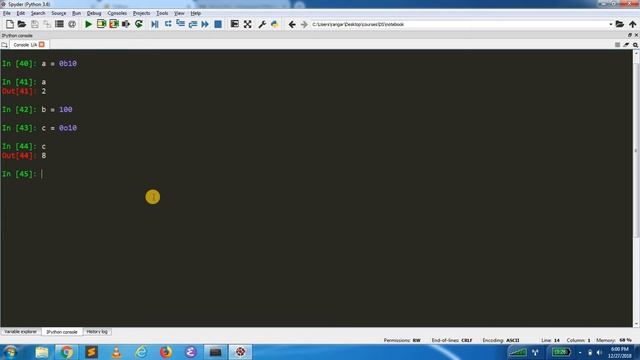This screenshot has height=360, width=640.
Task: Click the Out[44] result value 8
Action: [44, 156]
